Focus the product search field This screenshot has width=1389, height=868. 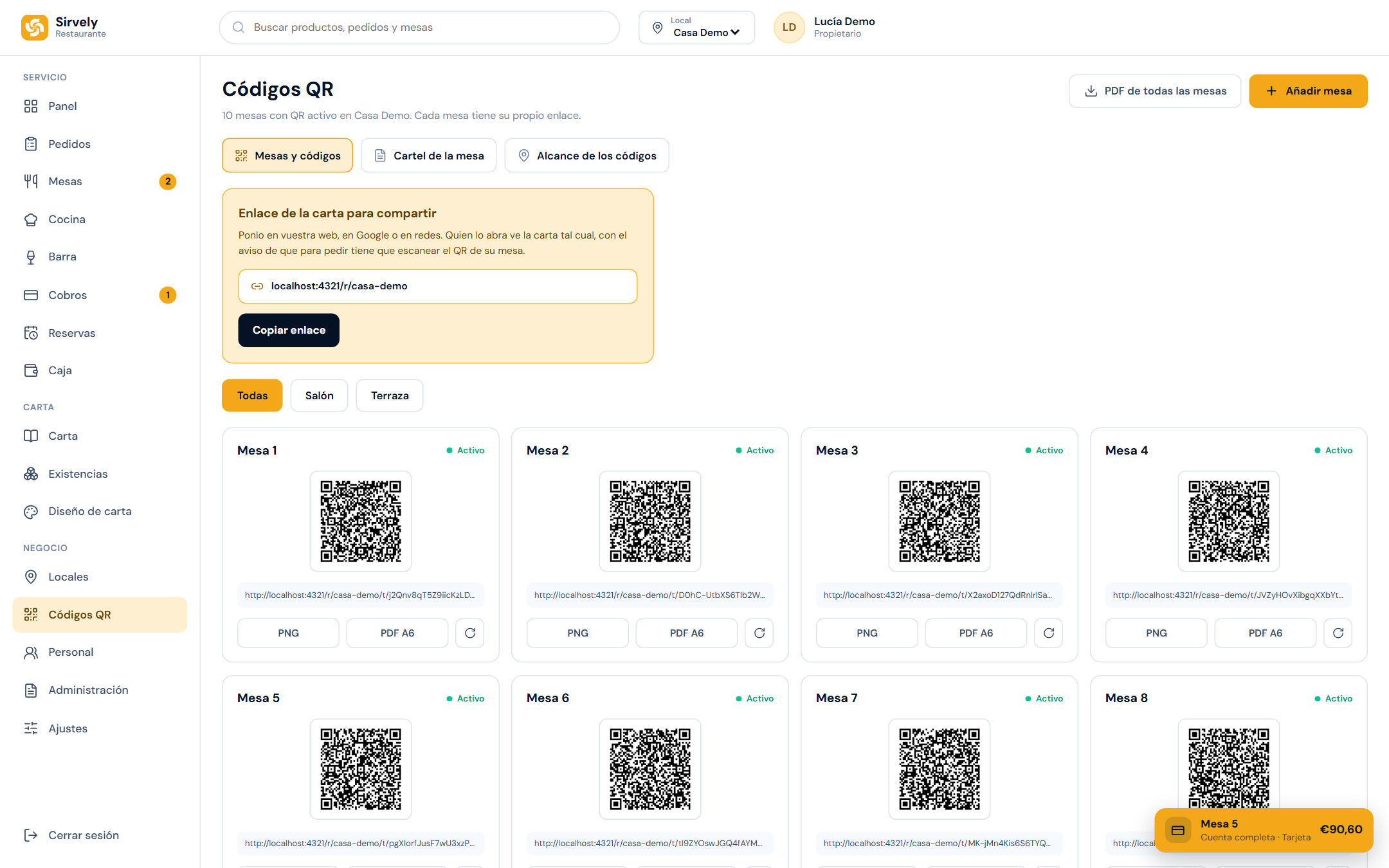click(x=419, y=28)
